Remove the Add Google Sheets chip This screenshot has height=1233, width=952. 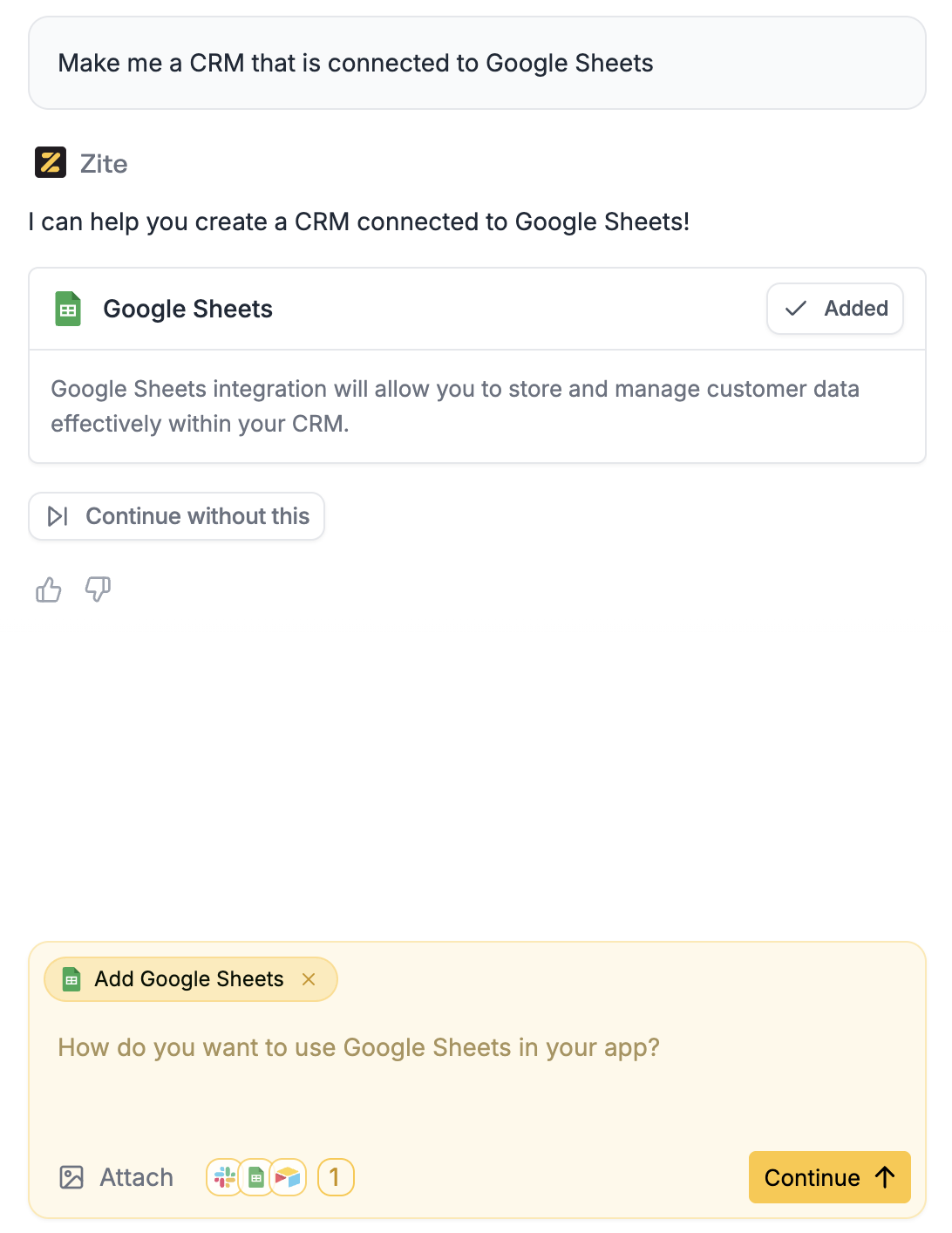(309, 979)
